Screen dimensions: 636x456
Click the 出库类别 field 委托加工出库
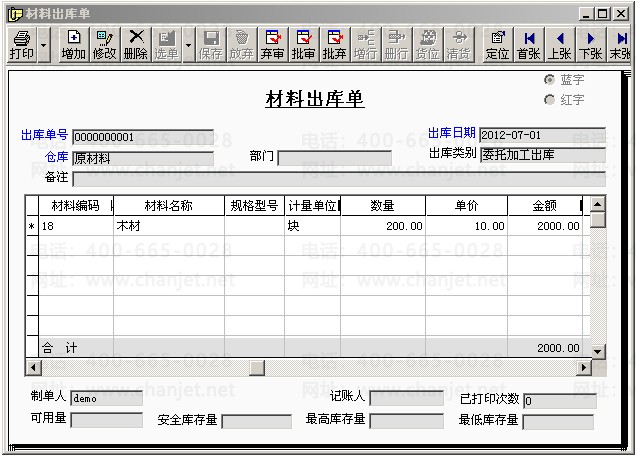point(543,155)
